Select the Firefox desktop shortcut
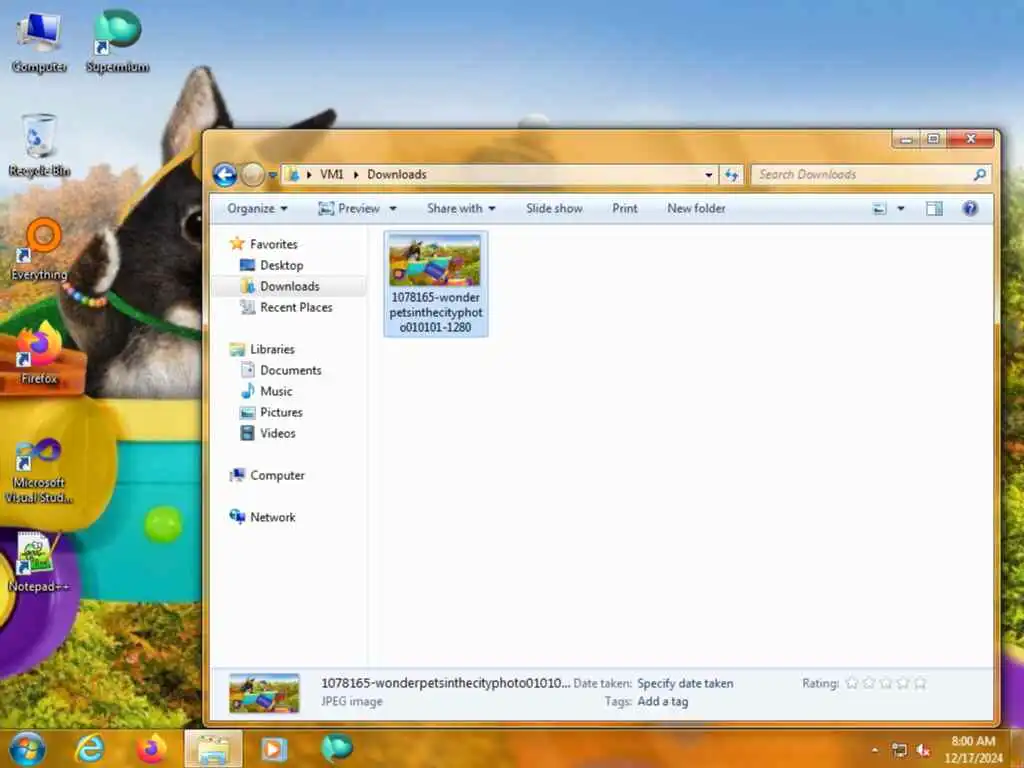This screenshot has width=1024, height=768. 39,353
